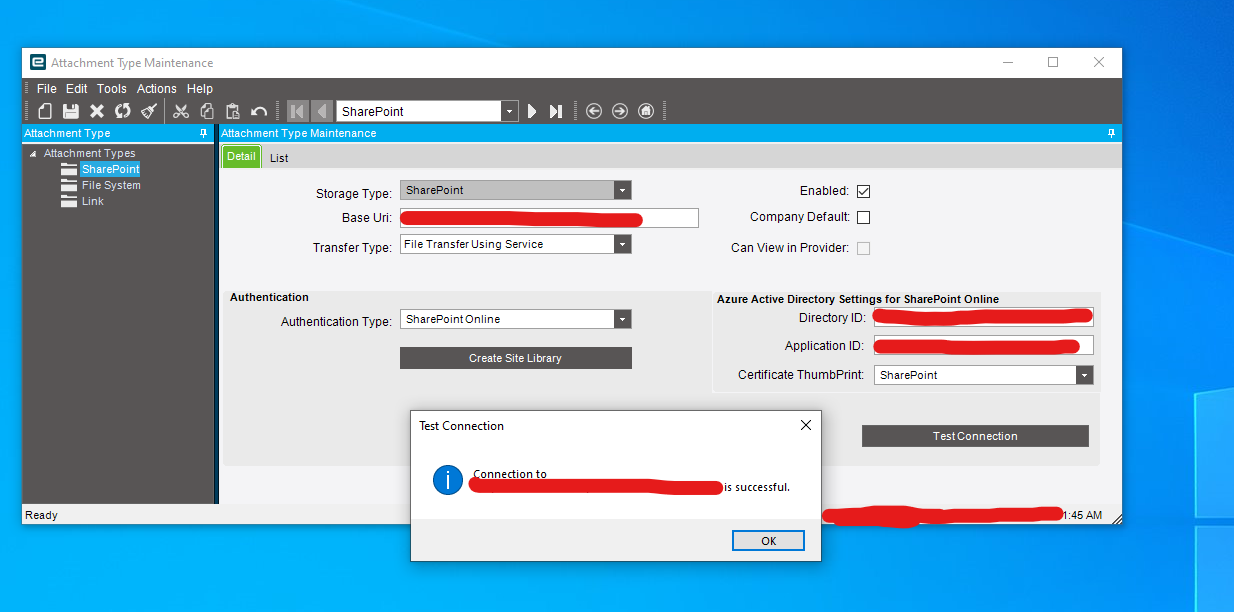This screenshot has width=1234, height=612.
Task: Minimize the Attachment Type Maintenance window
Action: click(1007, 62)
